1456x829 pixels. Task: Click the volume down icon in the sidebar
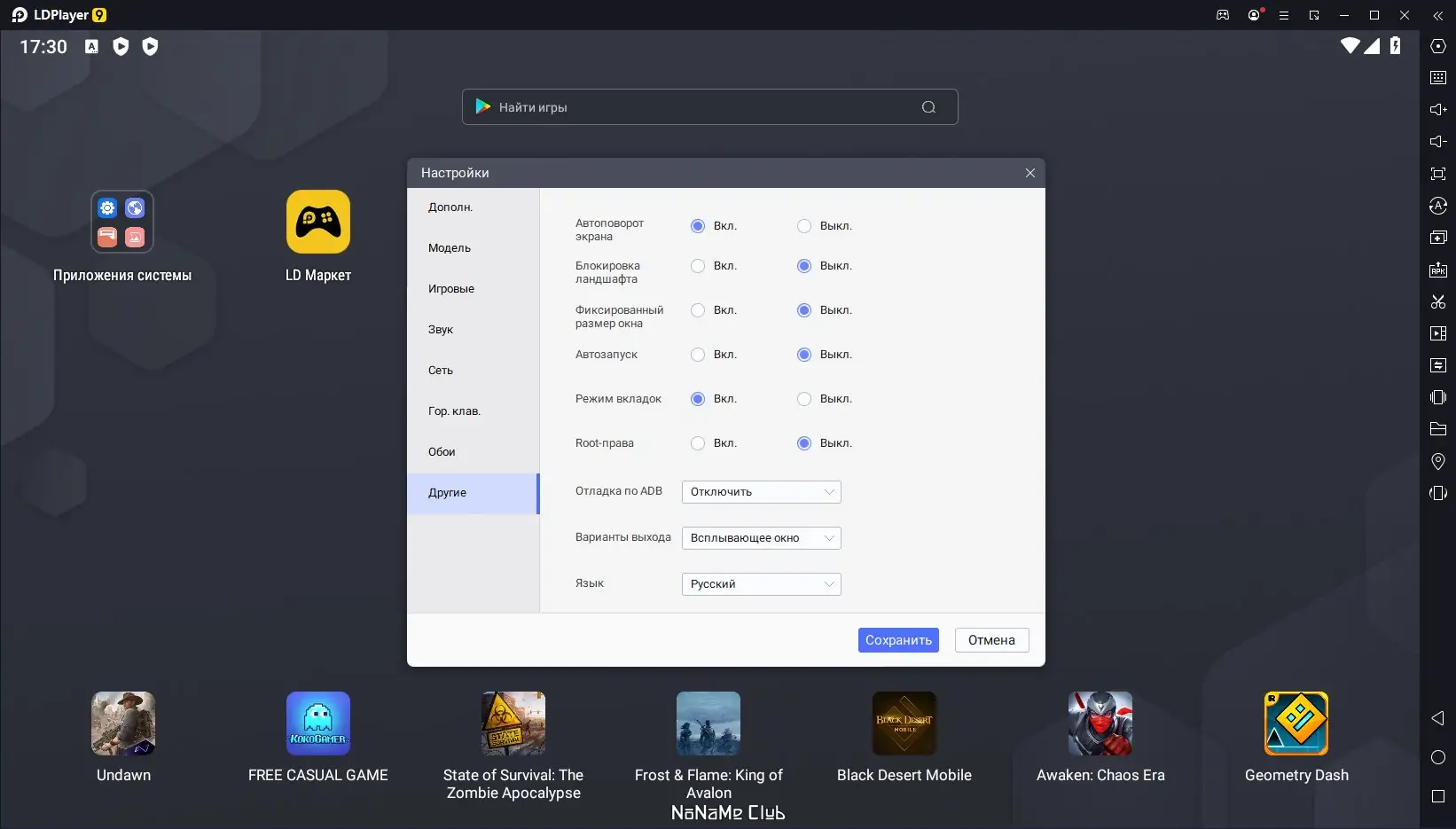(x=1438, y=142)
